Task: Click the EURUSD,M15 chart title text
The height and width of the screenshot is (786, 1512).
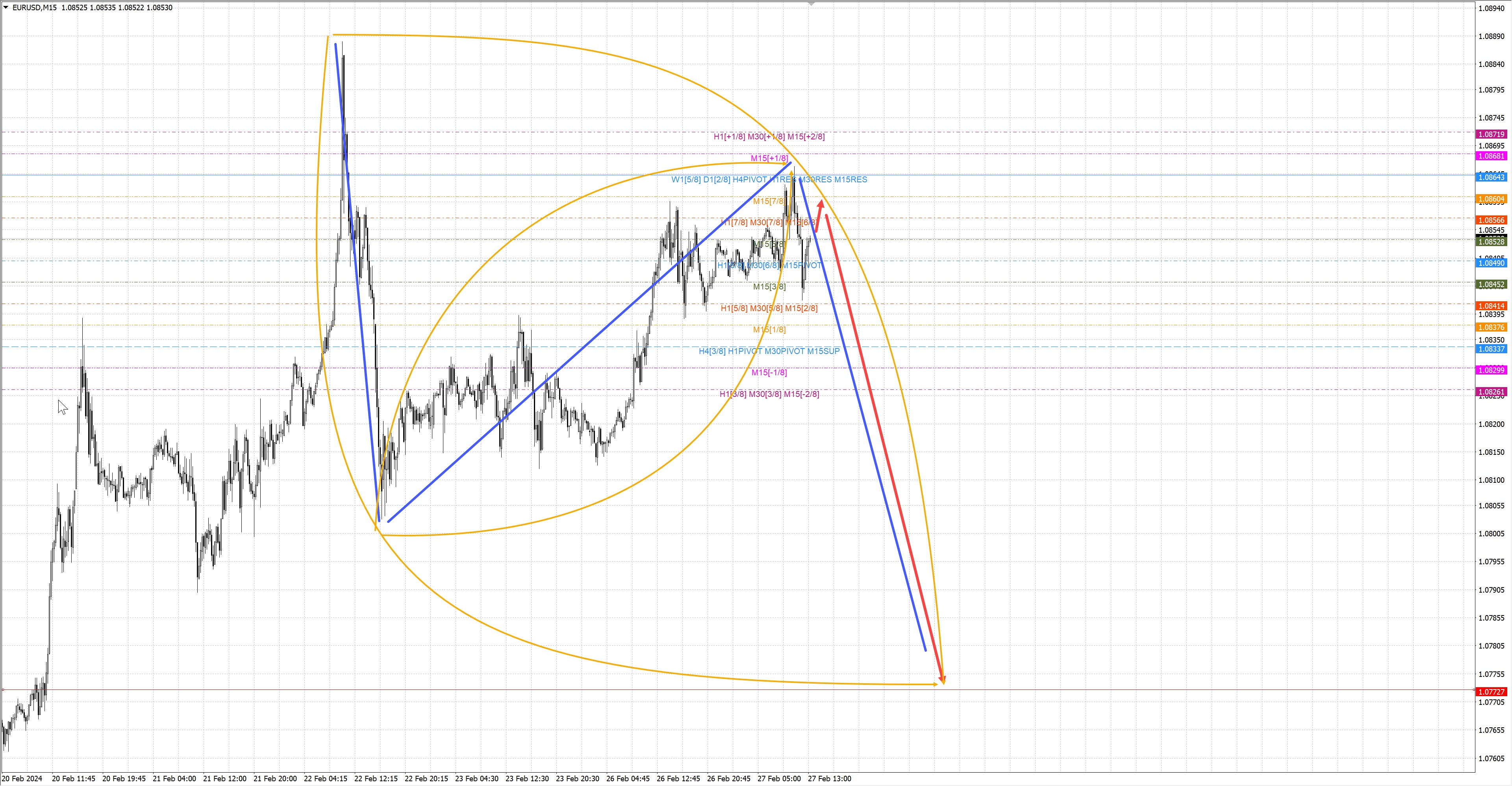Action: 34,7
